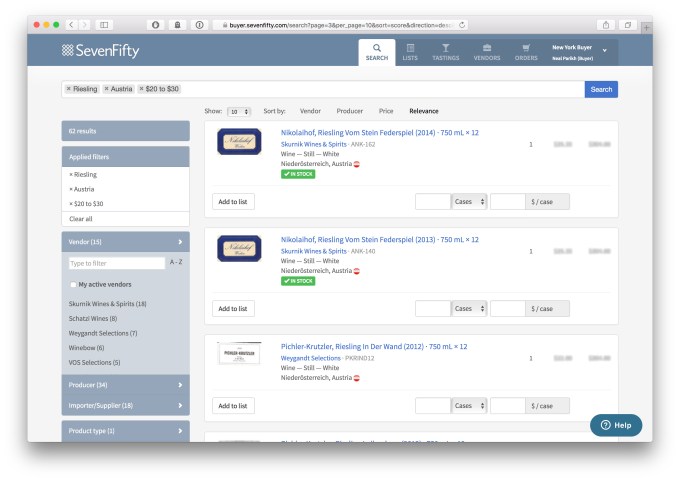The image size is (680, 481).
Task: Click the In Stock badge on 2013 Nikolaihof
Action: (x=298, y=281)
